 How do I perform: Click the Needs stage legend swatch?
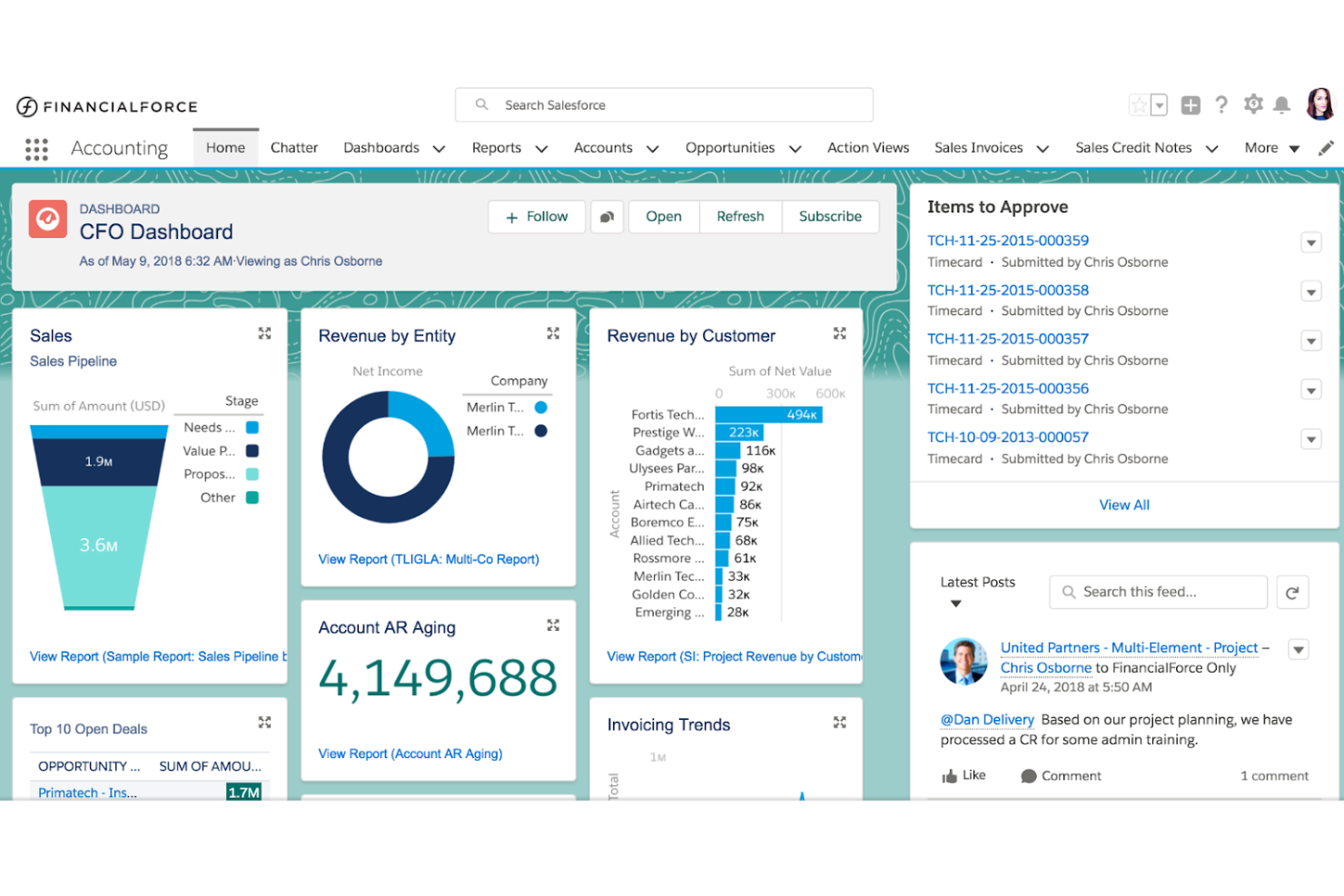tap(252, 427)
